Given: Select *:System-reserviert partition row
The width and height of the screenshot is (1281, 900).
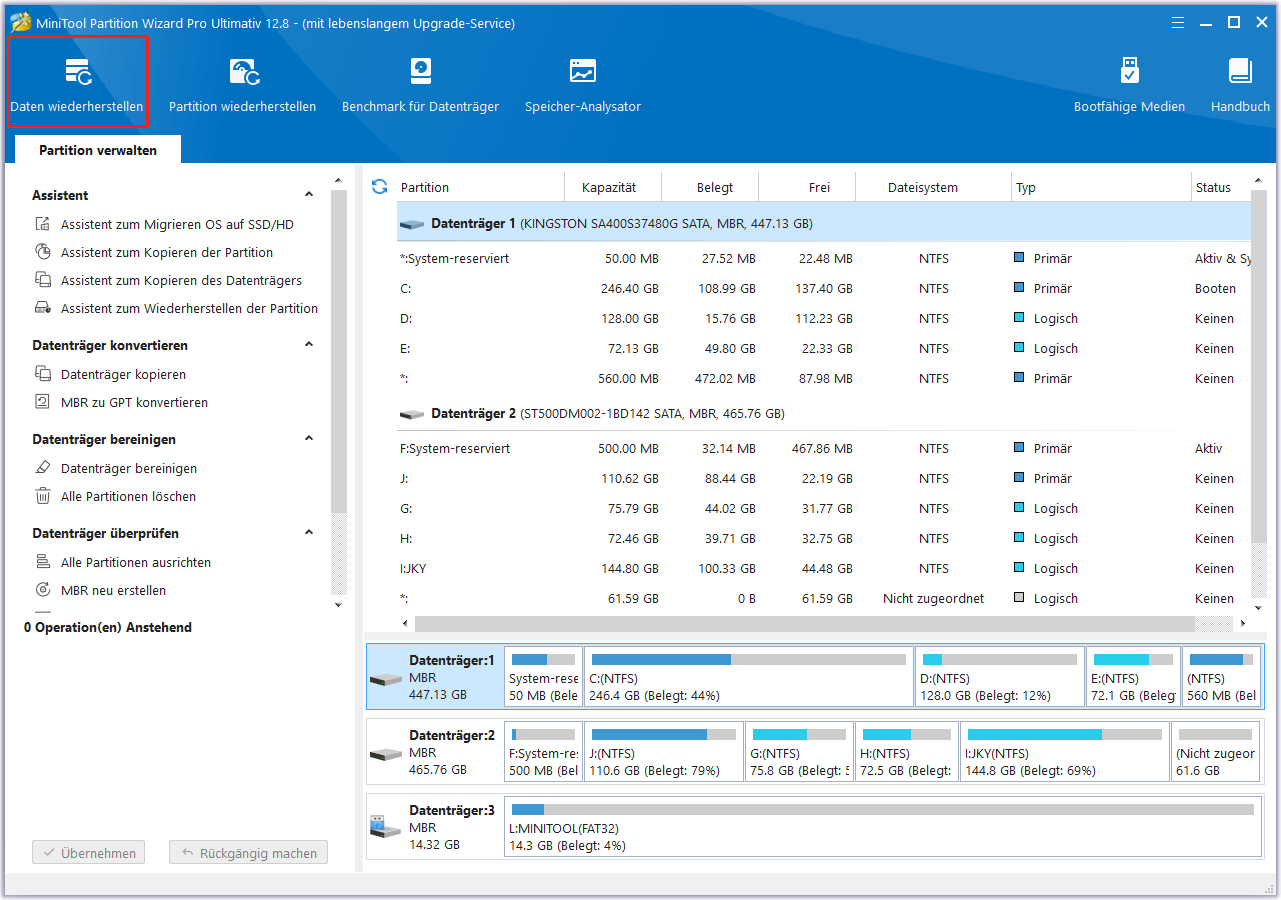Looking at the screenshot, I should click(x=824, y=259).
